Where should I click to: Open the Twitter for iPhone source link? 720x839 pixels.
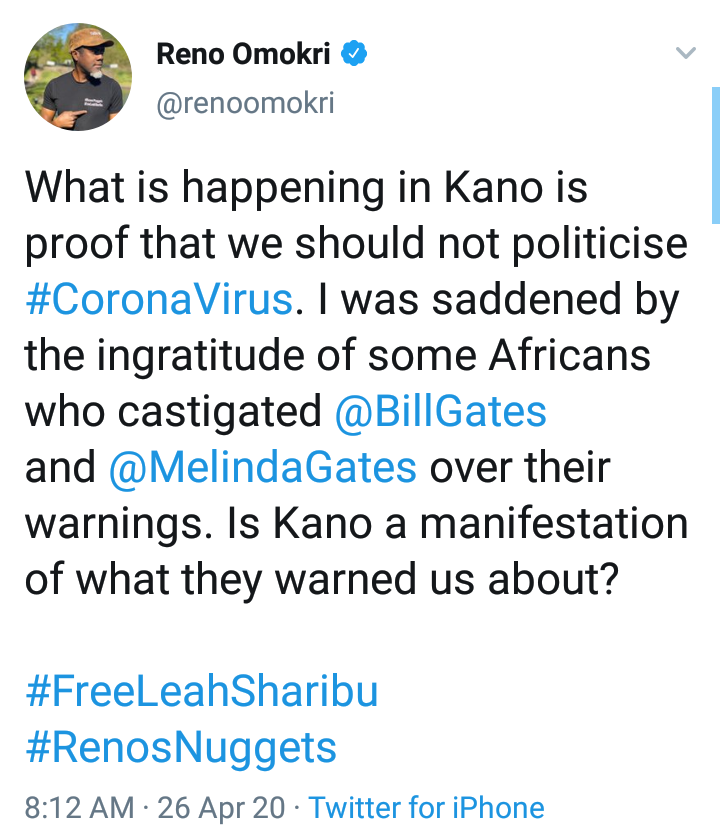pyautogui.click(x=427, y=807)
